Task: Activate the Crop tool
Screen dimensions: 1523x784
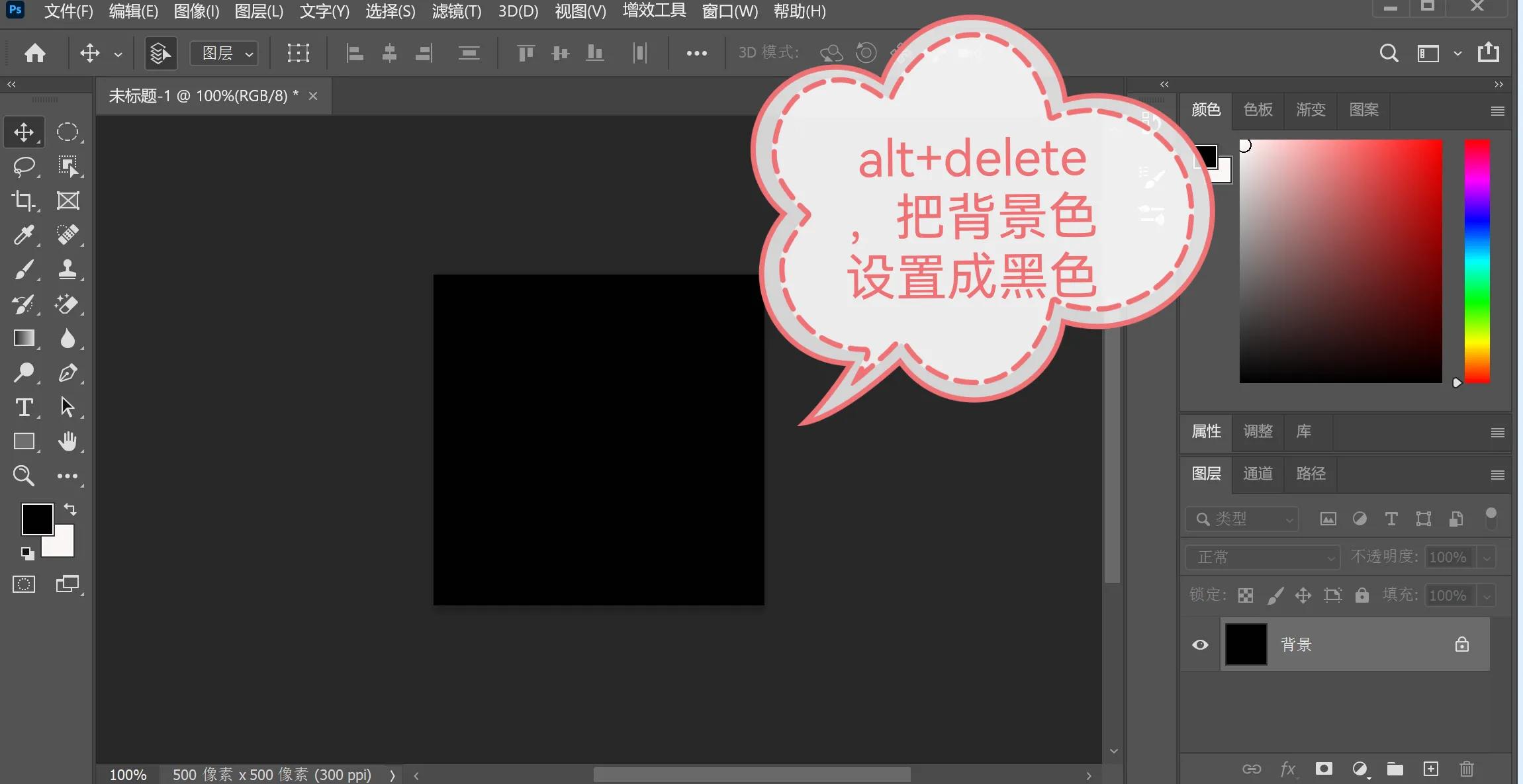Action: click(24, 200)
